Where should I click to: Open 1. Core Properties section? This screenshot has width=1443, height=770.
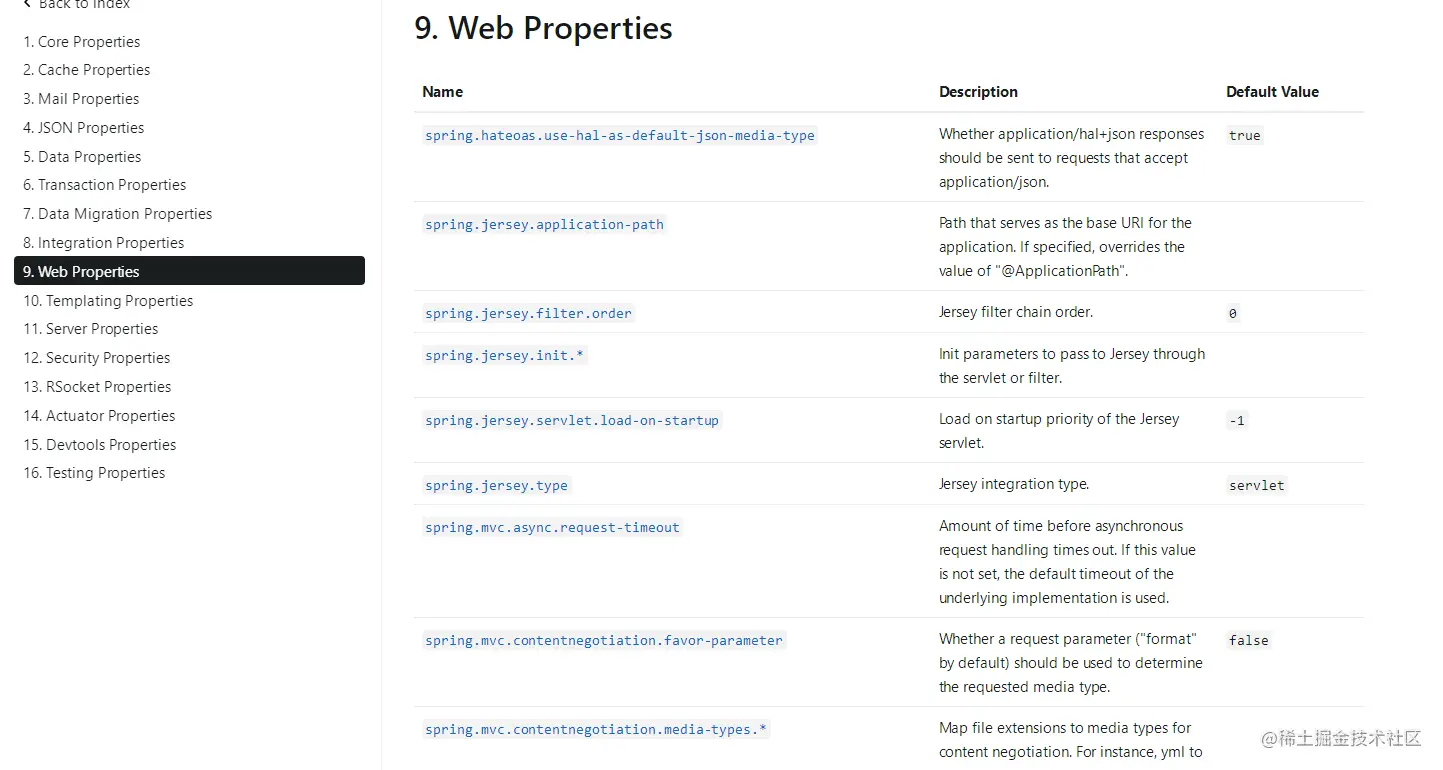[x=82, y=42]
